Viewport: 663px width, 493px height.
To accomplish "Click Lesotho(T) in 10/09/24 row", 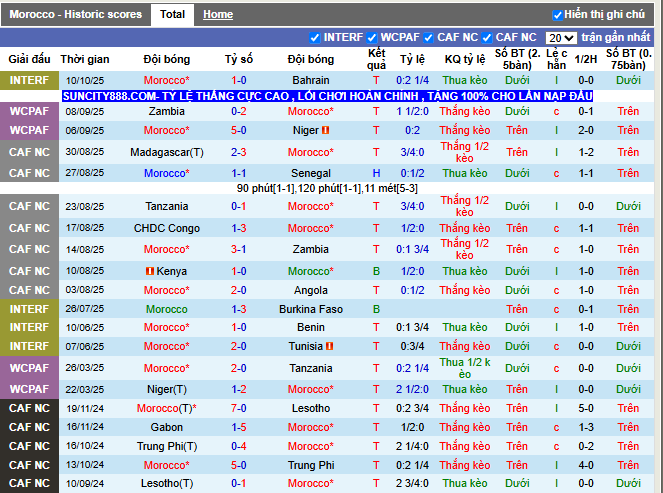I will [x=167, y=483].
